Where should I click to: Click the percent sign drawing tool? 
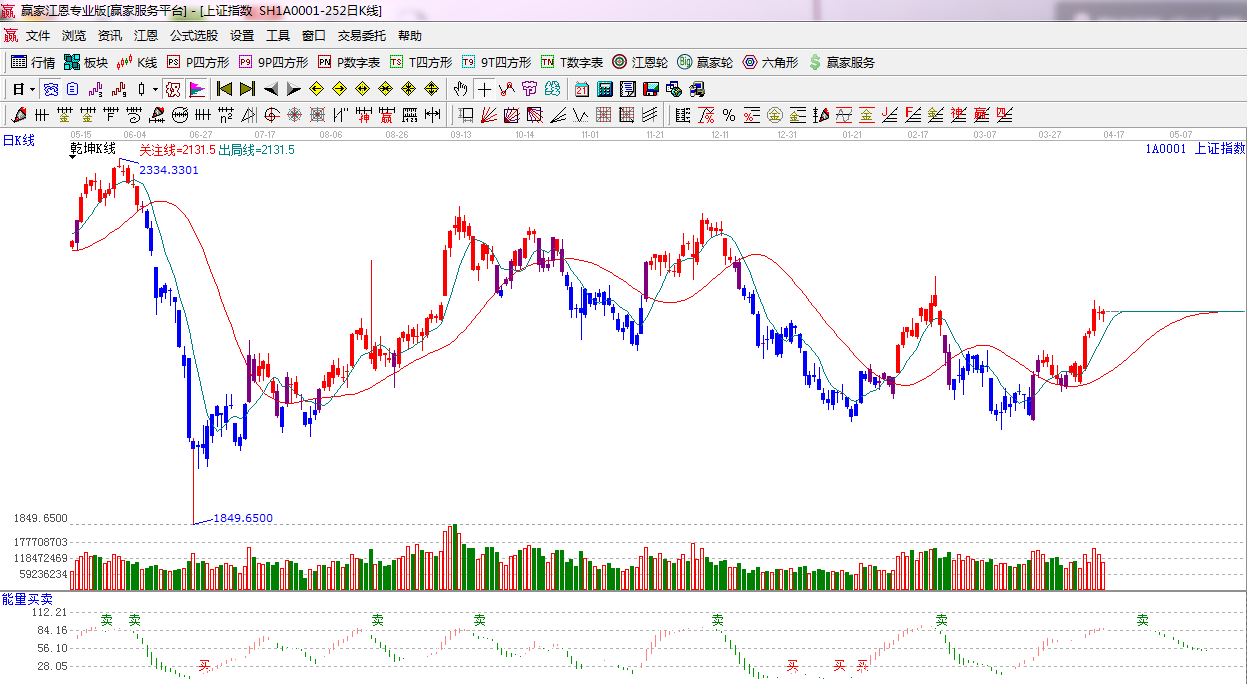pos(729,115)
